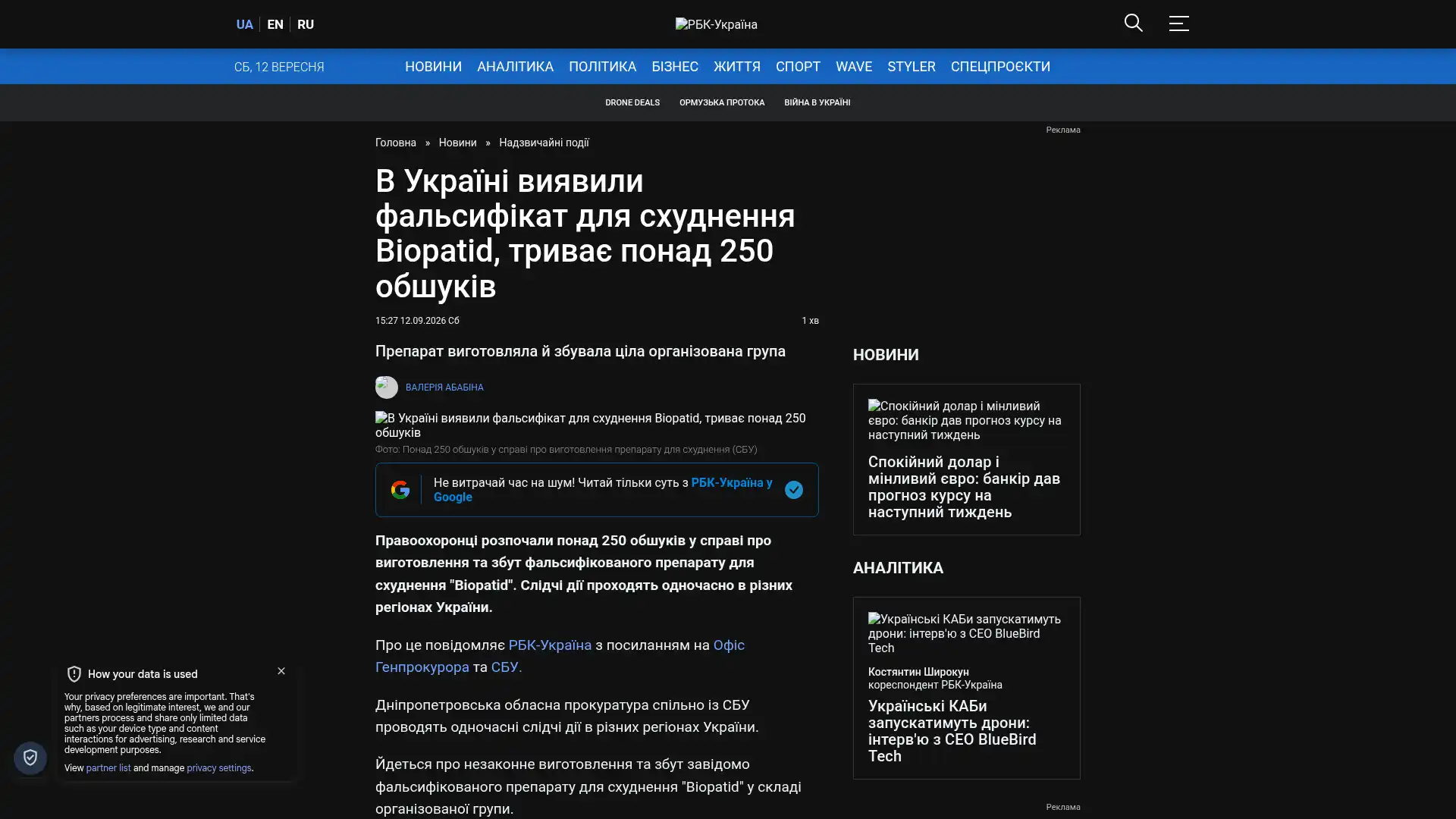
Task: Click the РБК-Україна site logo
Action: point(716,24)
